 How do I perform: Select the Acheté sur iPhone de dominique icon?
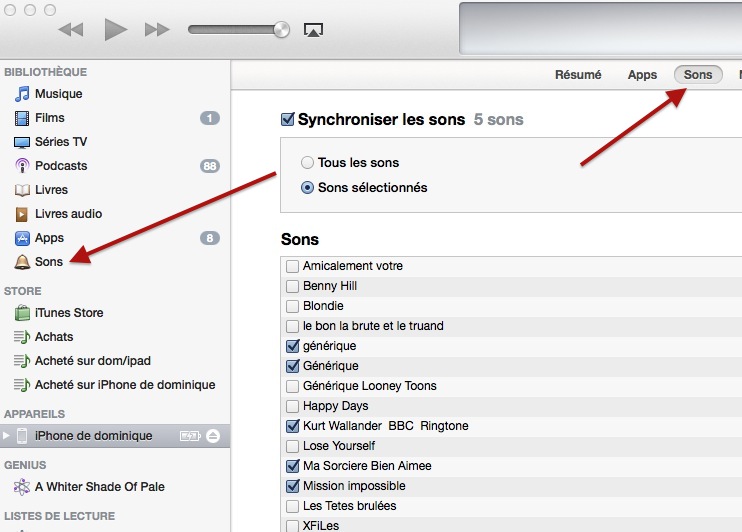(22, 385)
